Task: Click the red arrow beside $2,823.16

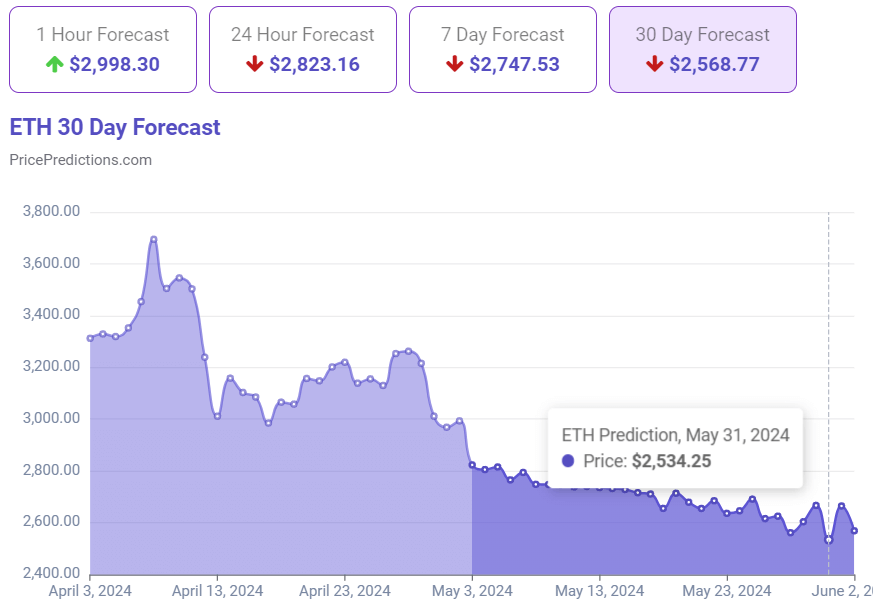Action: click(253, 65)
